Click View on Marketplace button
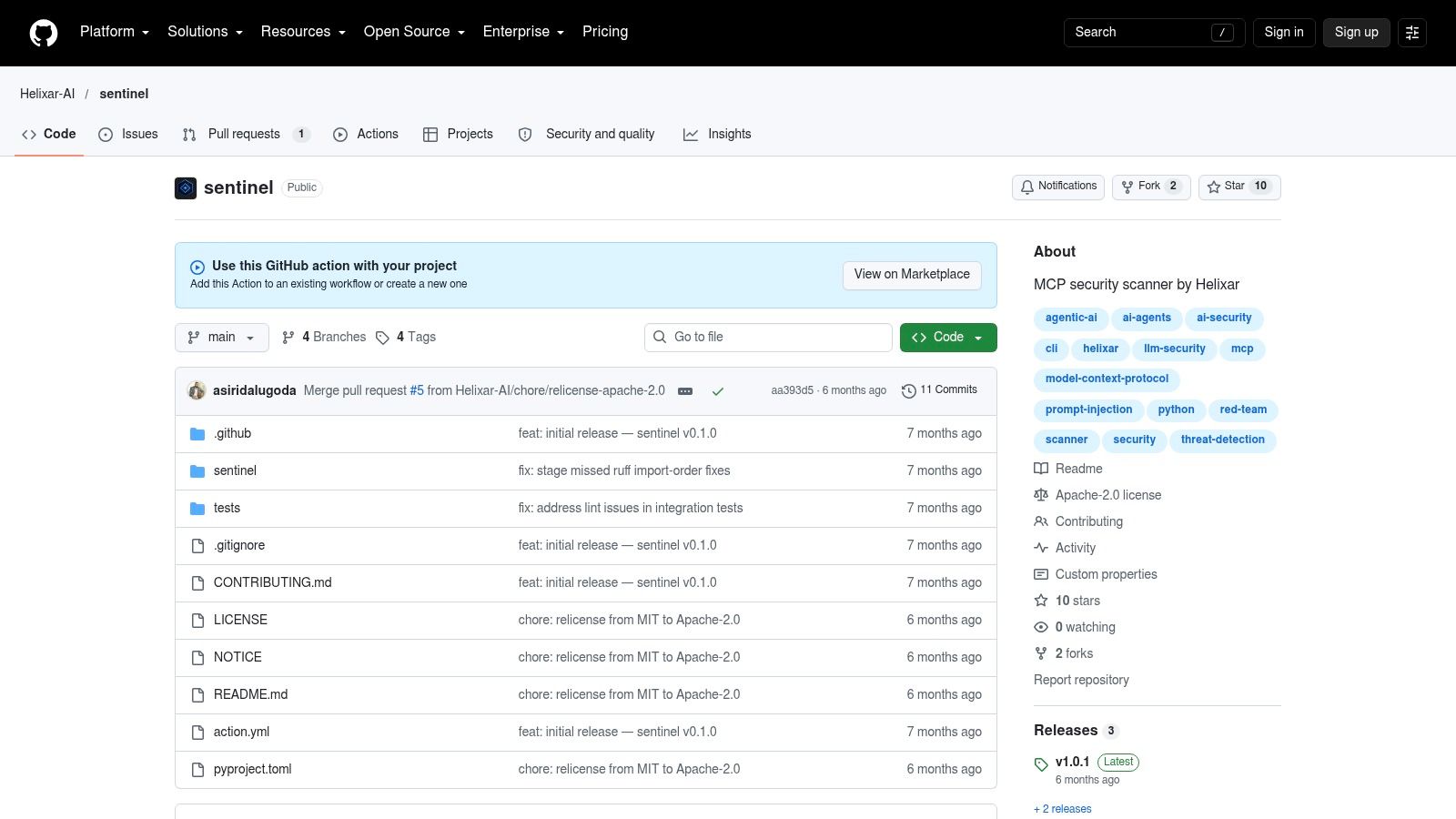 (912, 275)
